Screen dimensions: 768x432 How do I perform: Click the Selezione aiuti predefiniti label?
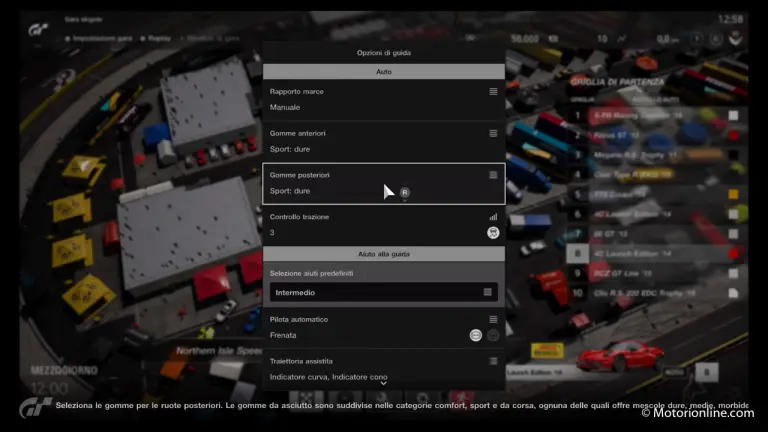[x=312, y=273]
